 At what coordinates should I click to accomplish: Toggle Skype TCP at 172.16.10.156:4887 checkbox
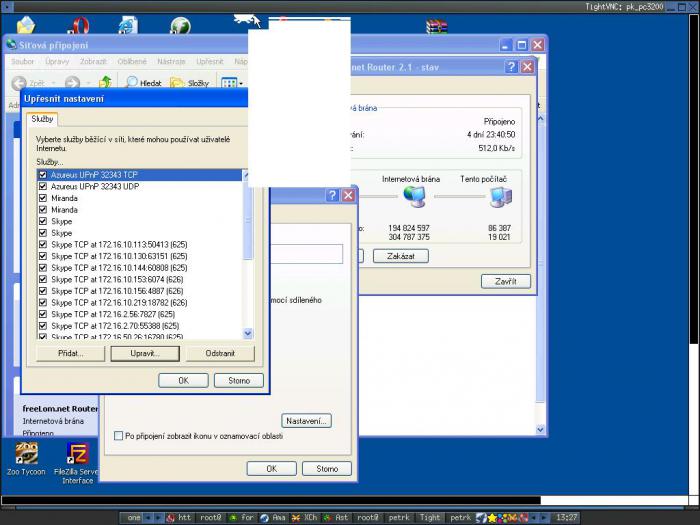(43, 291)
